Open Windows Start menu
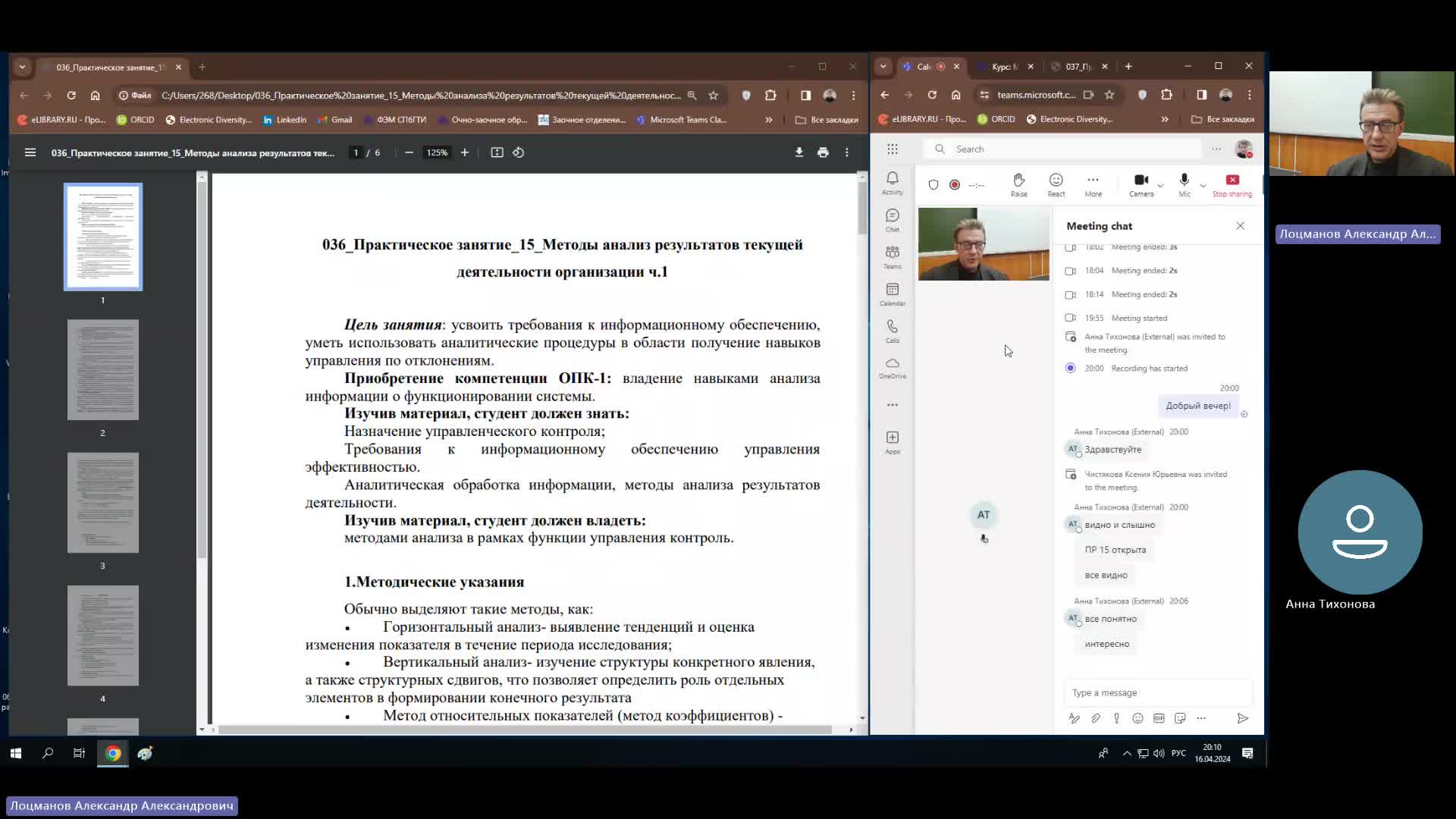The height and width of the screenshot is (819, 1456). pos(16,753)
